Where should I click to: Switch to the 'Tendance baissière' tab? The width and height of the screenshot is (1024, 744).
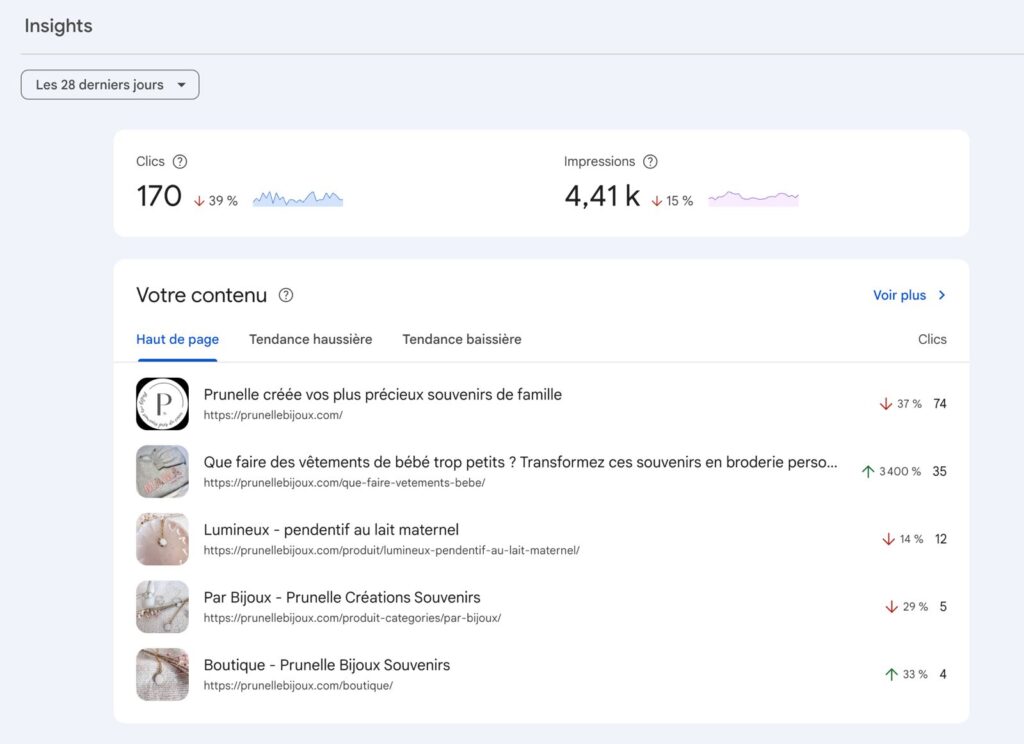pyautogui.click(x=462, y=340)
